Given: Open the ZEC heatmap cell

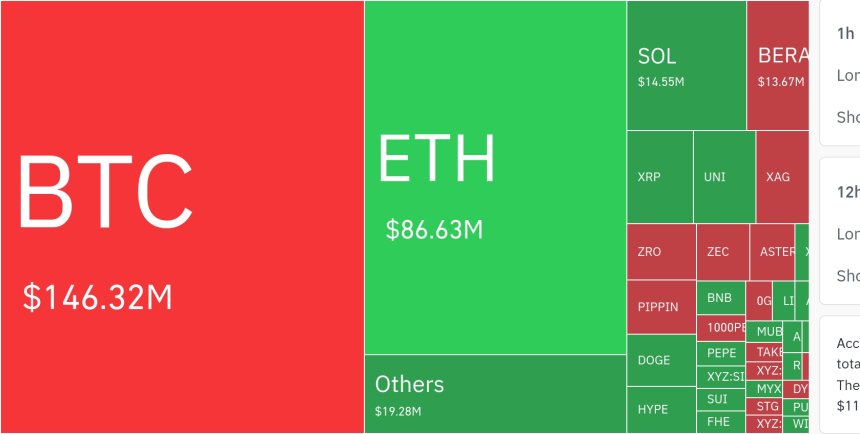Looking at the screenshot, I should pyautogui.click(x=722, y=252).
